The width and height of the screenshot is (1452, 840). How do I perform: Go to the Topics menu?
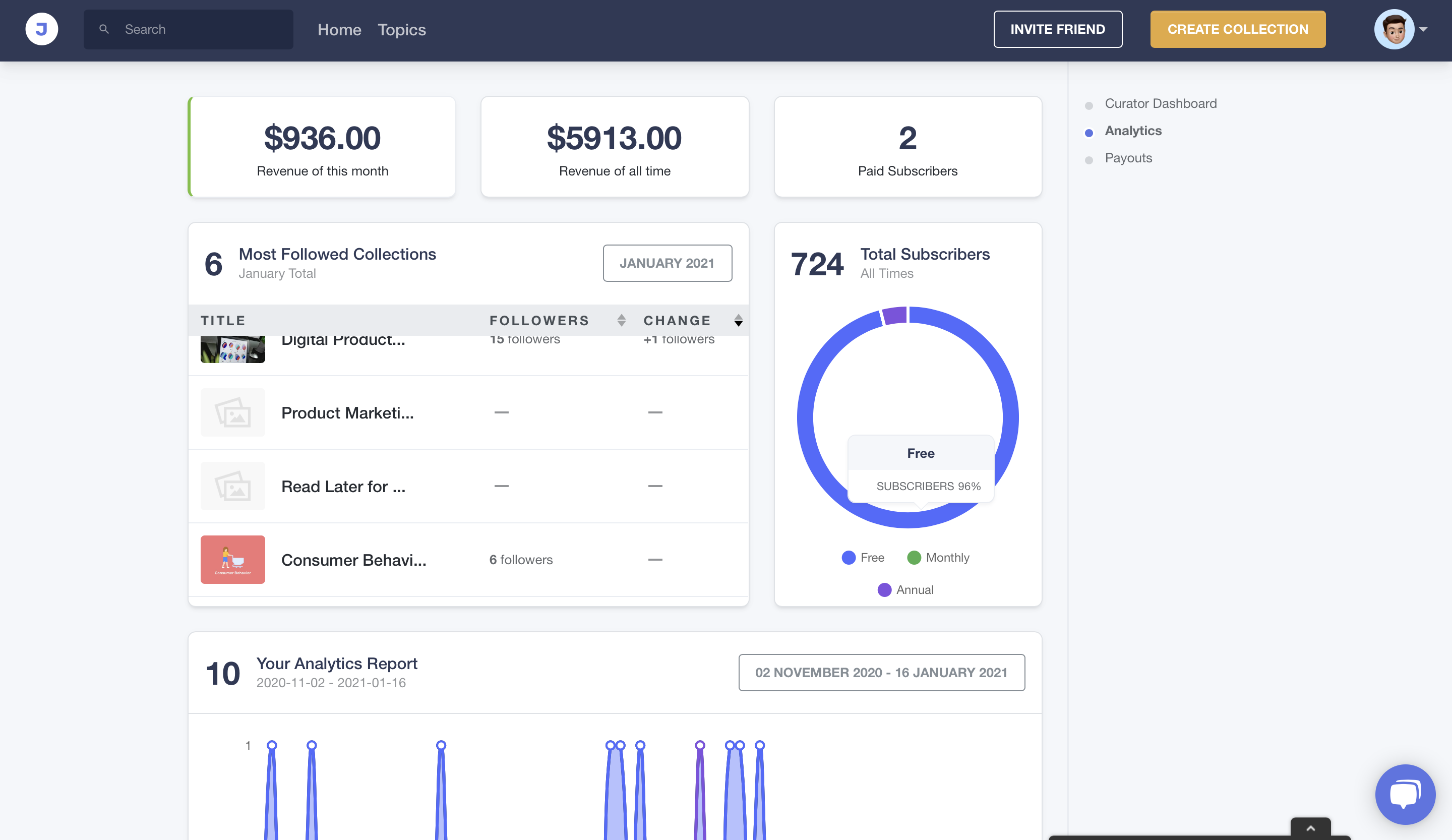point(402,29)
